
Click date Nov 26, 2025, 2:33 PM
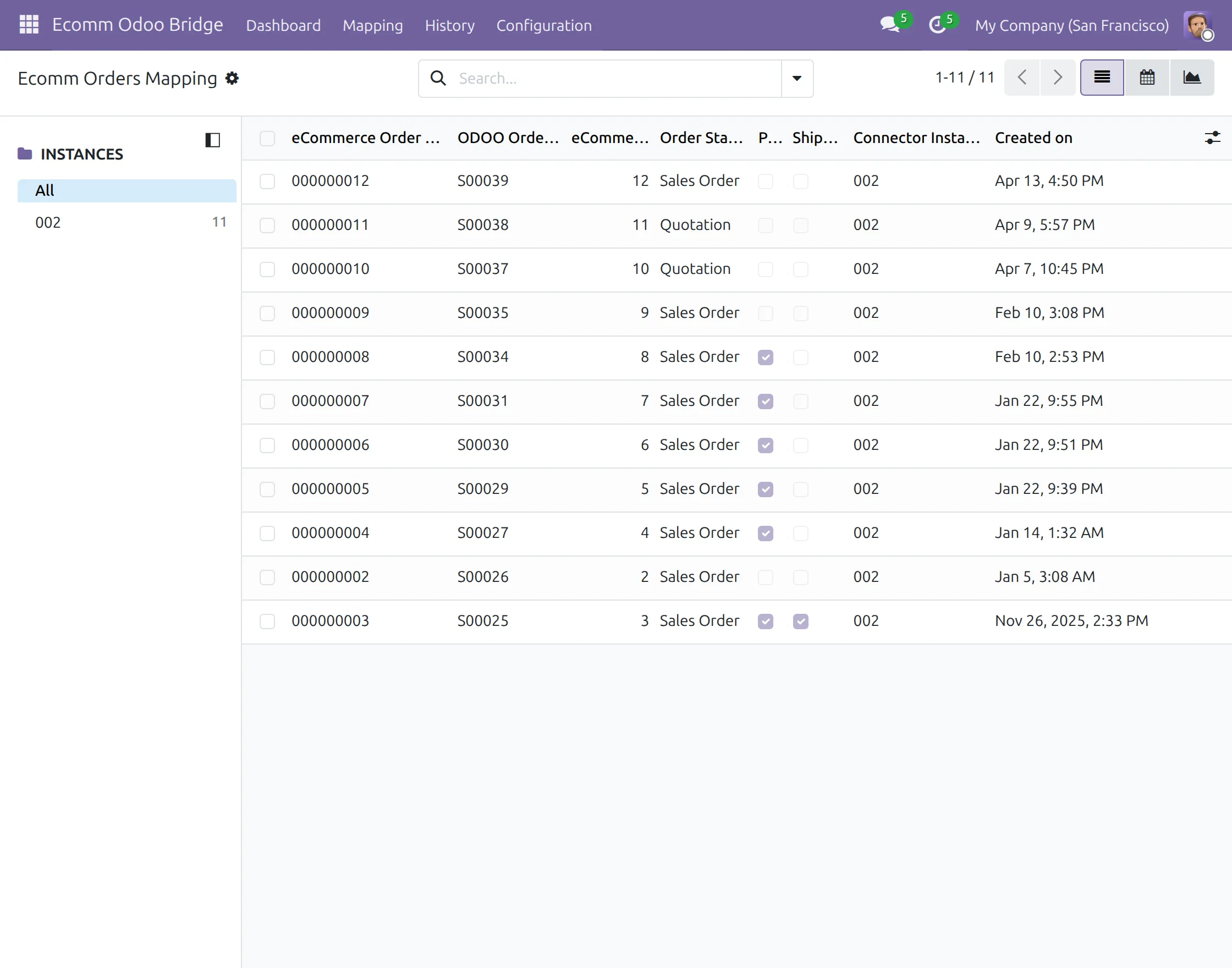click(x=1071, y=620)
